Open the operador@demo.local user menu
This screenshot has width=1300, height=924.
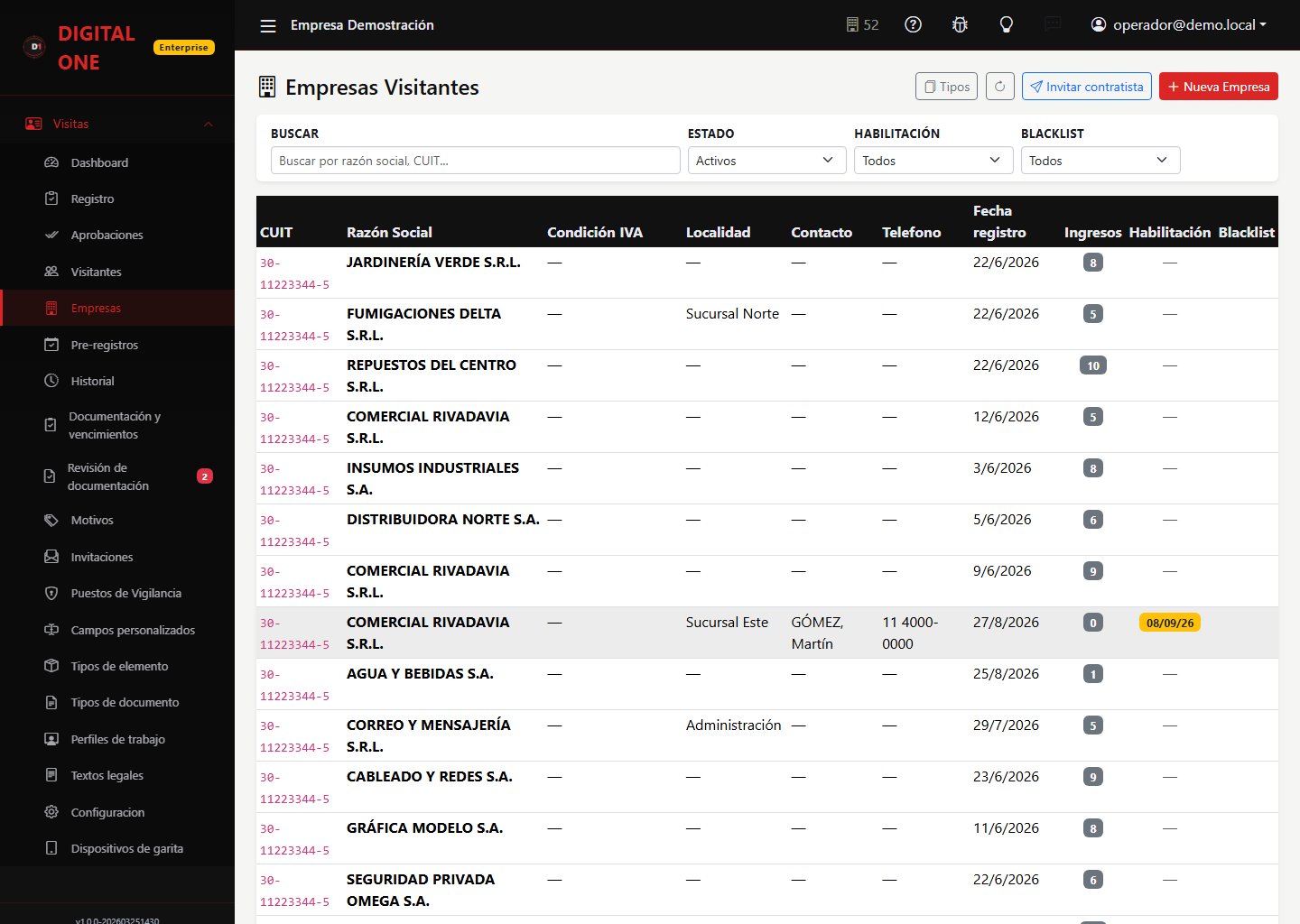tap(1178, 25)
